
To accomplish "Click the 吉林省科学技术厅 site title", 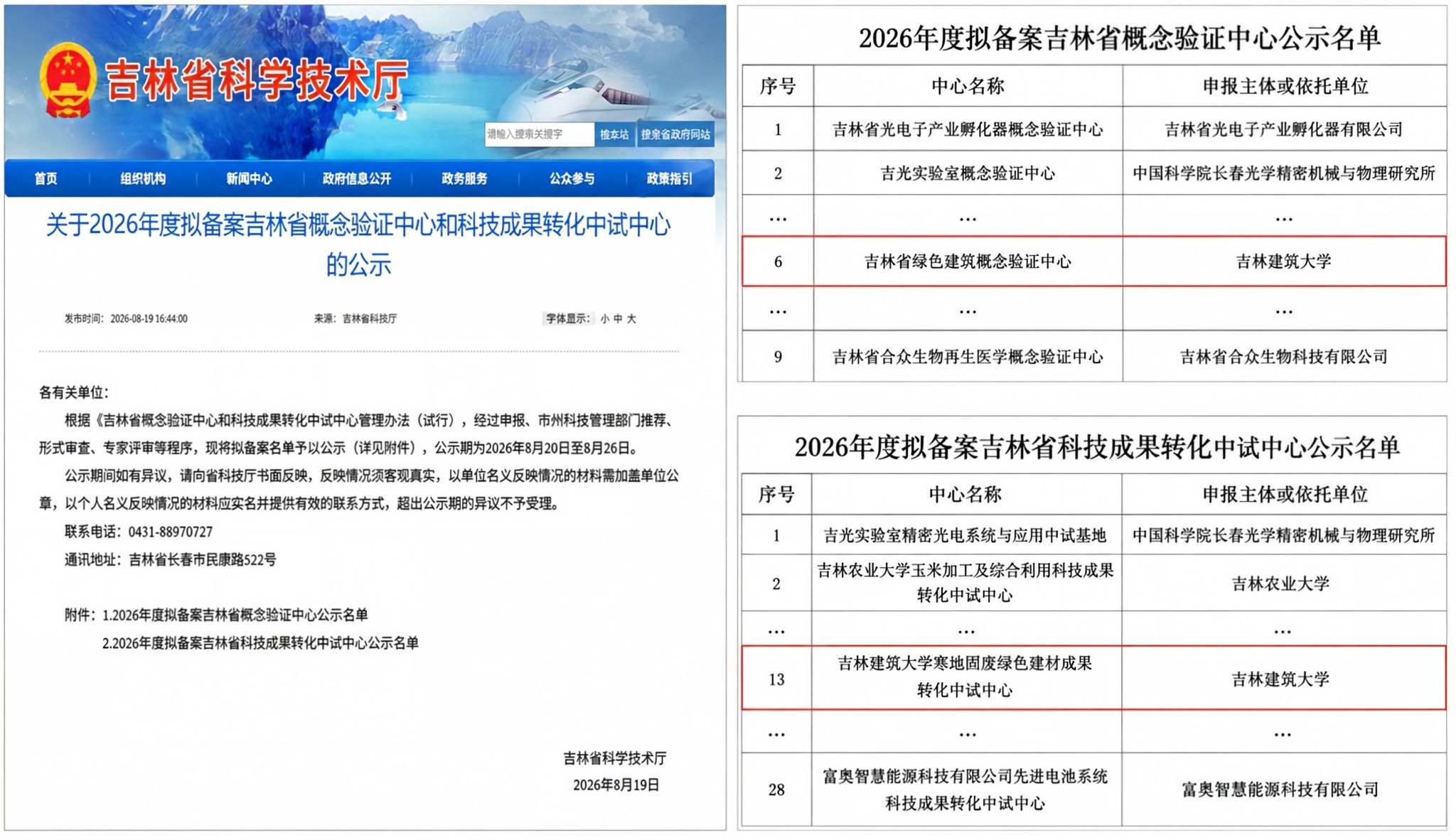I will [257, 80].
